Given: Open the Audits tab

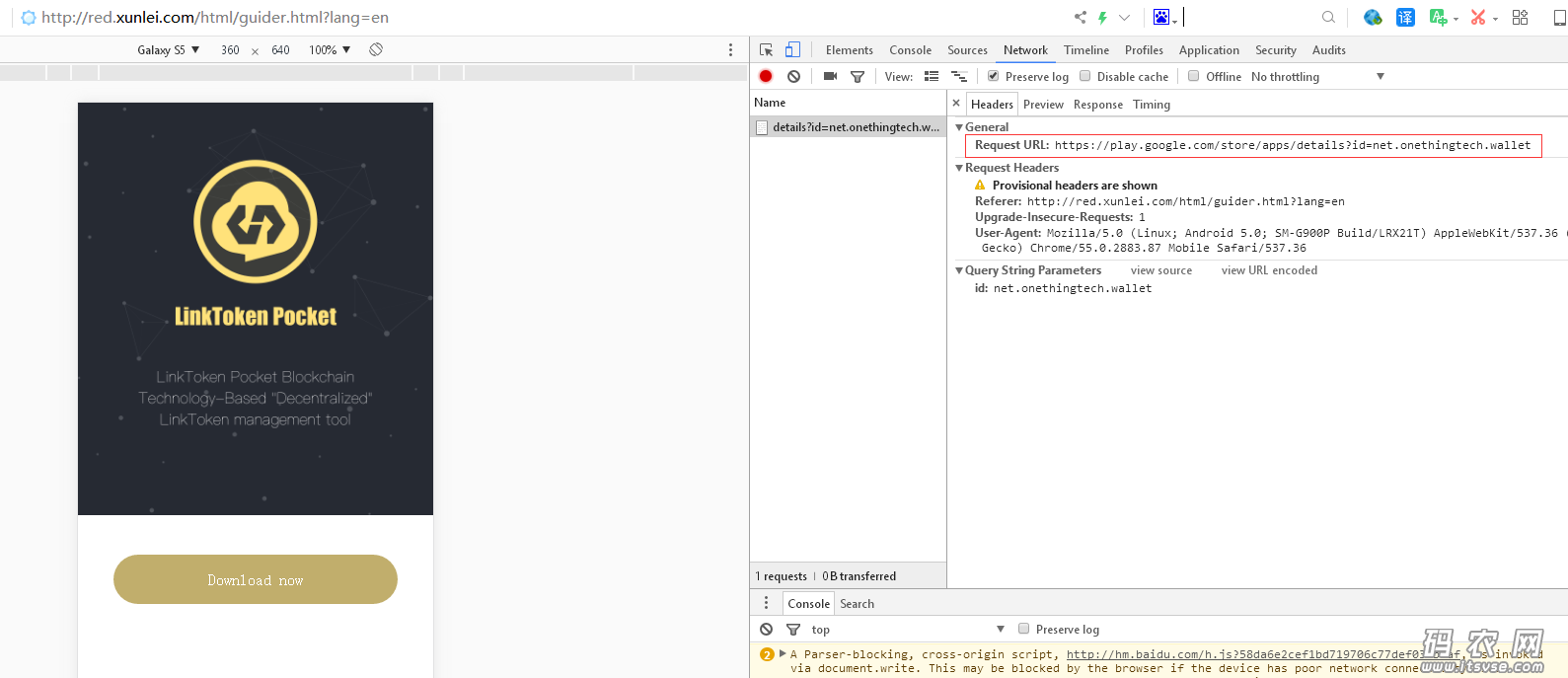Looking at the screenshot, I should coord(1328,49).
